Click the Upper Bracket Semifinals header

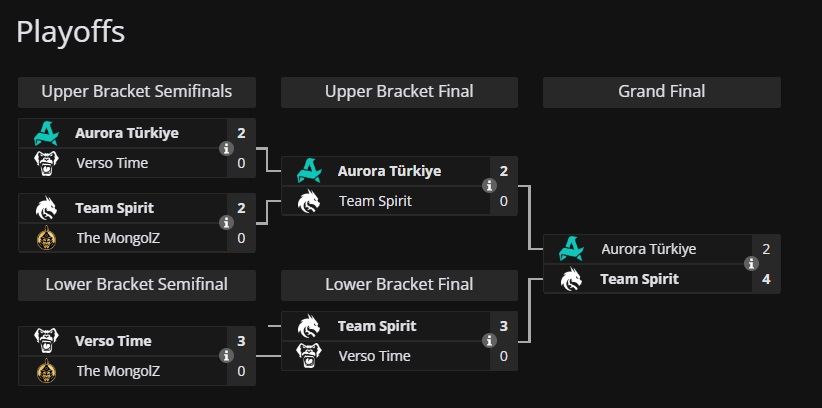click(x=137, y=92)
